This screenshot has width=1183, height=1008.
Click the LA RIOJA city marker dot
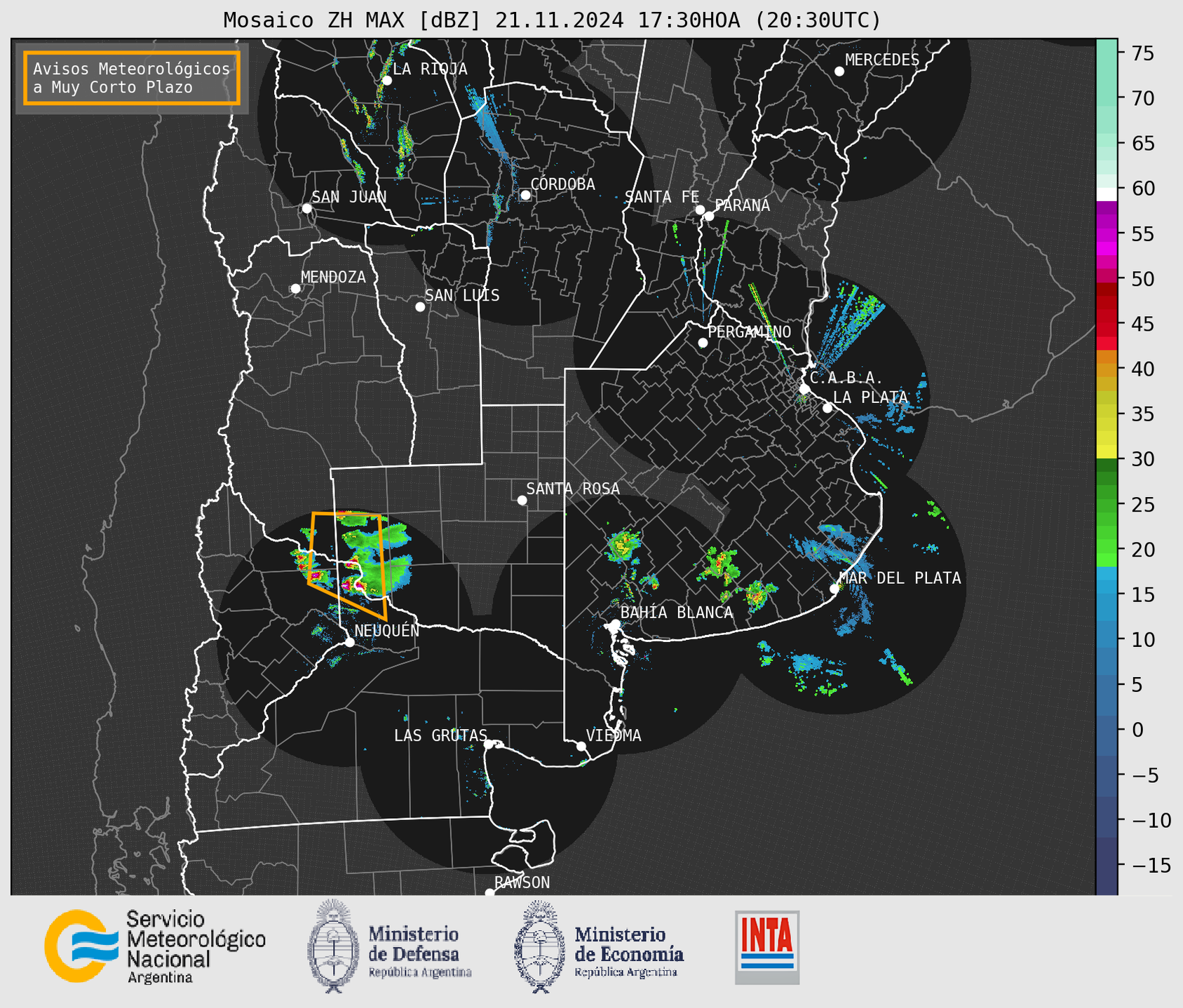pyautogui.click(x=387, y=81)
